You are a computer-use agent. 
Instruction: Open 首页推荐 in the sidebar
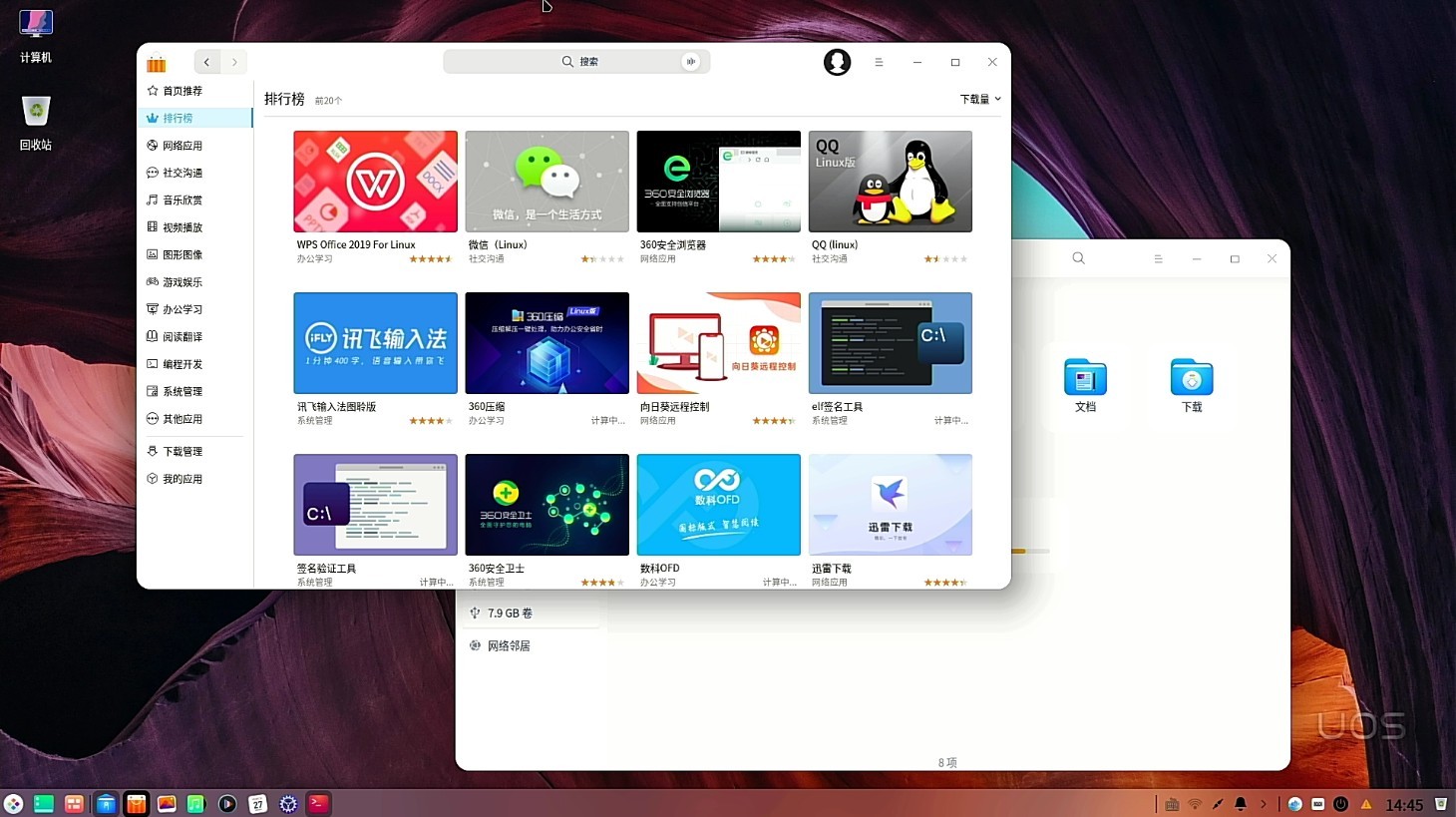pos(182,91)
